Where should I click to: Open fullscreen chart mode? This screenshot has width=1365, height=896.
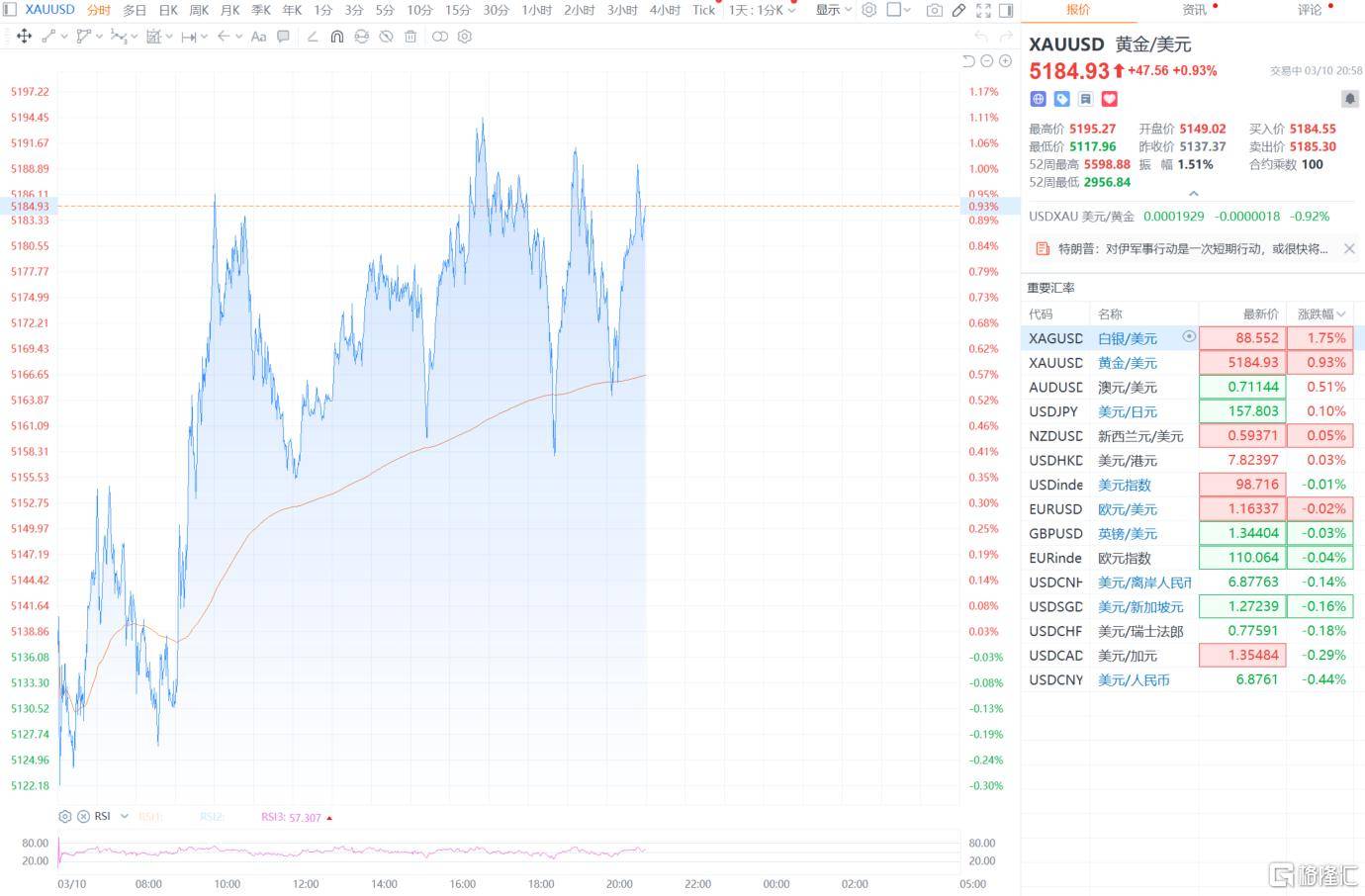[983, 10]
